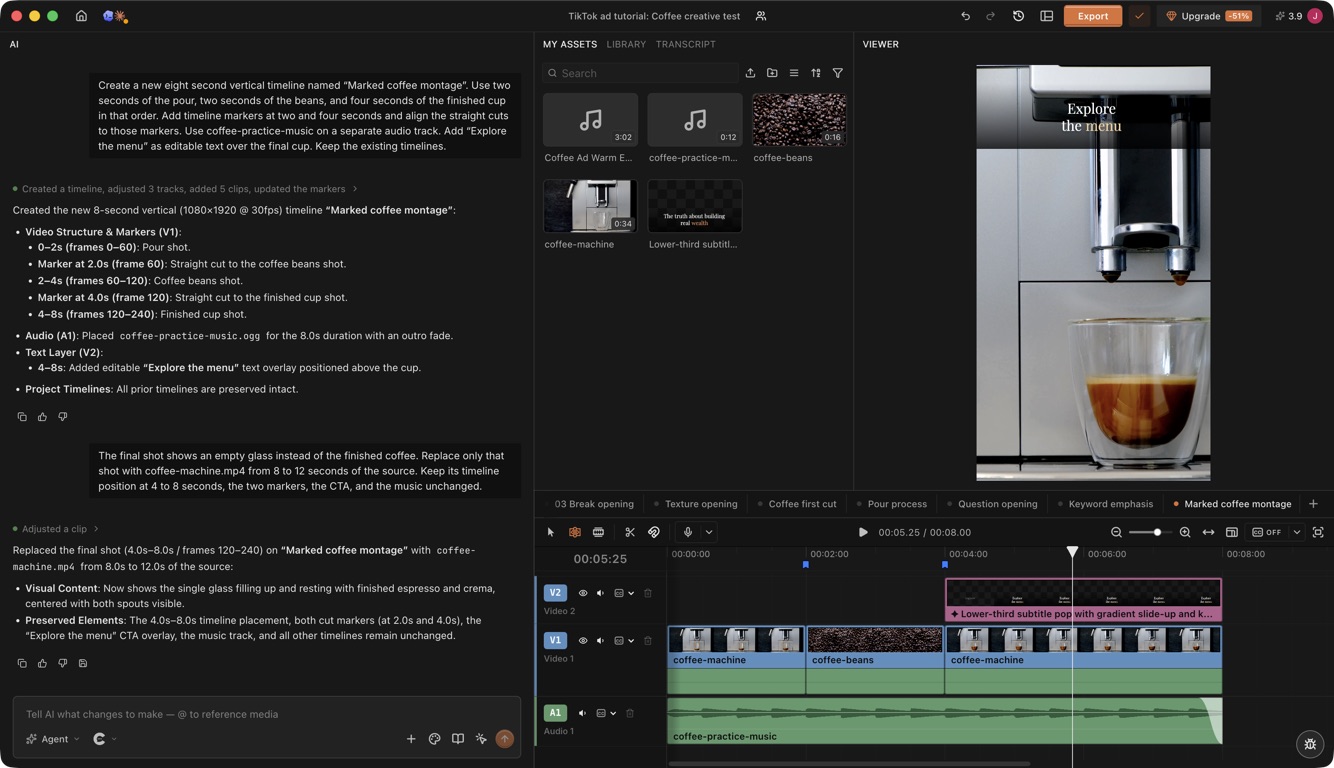Open dropdown arrow next to microphone

[709, 532]
